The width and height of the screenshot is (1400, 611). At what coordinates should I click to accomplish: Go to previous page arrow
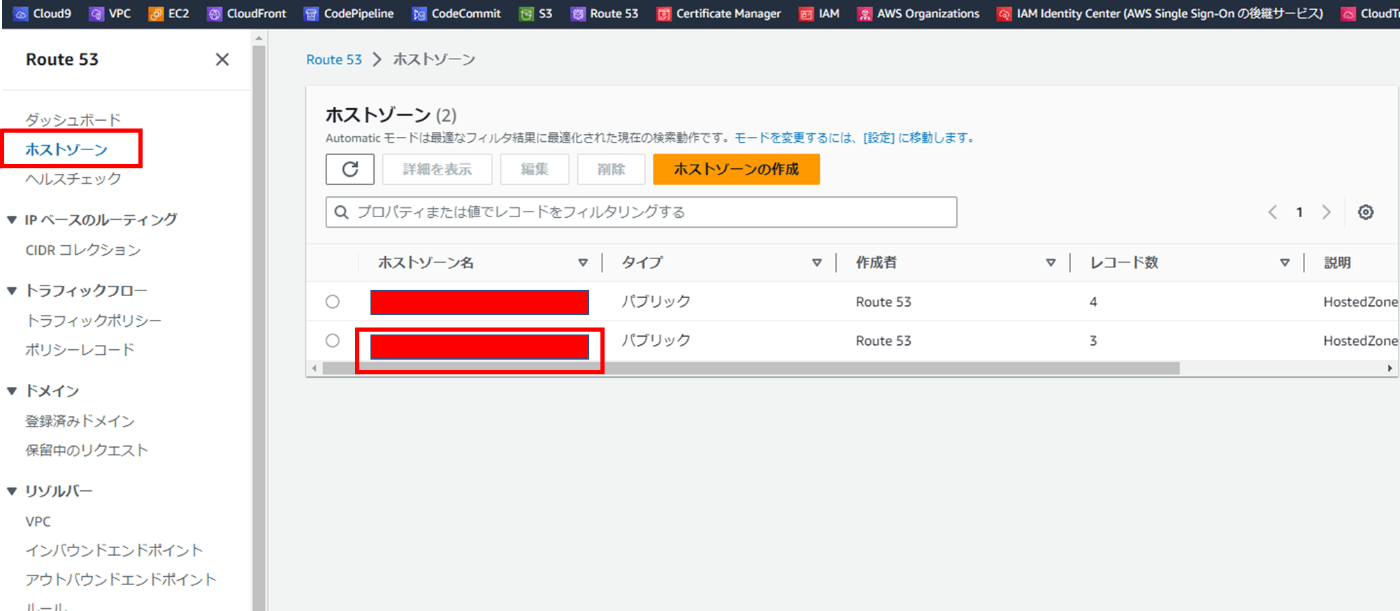[1273, 212]
